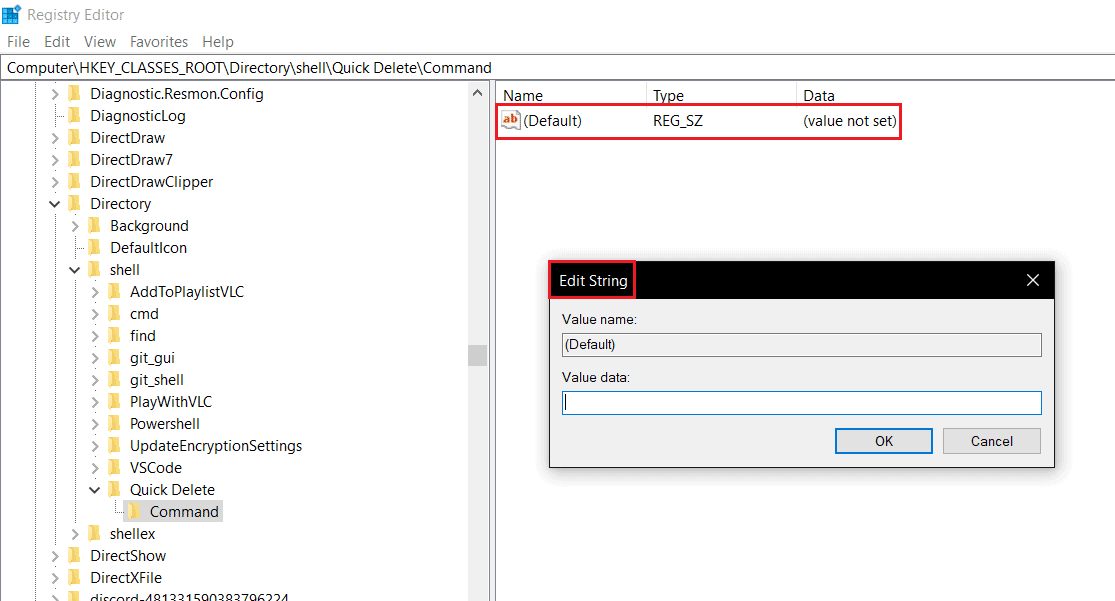Select the DefaultIcon folder icon
The width and height of the screenshot is (1115, 601).
(x=95, y=247)
